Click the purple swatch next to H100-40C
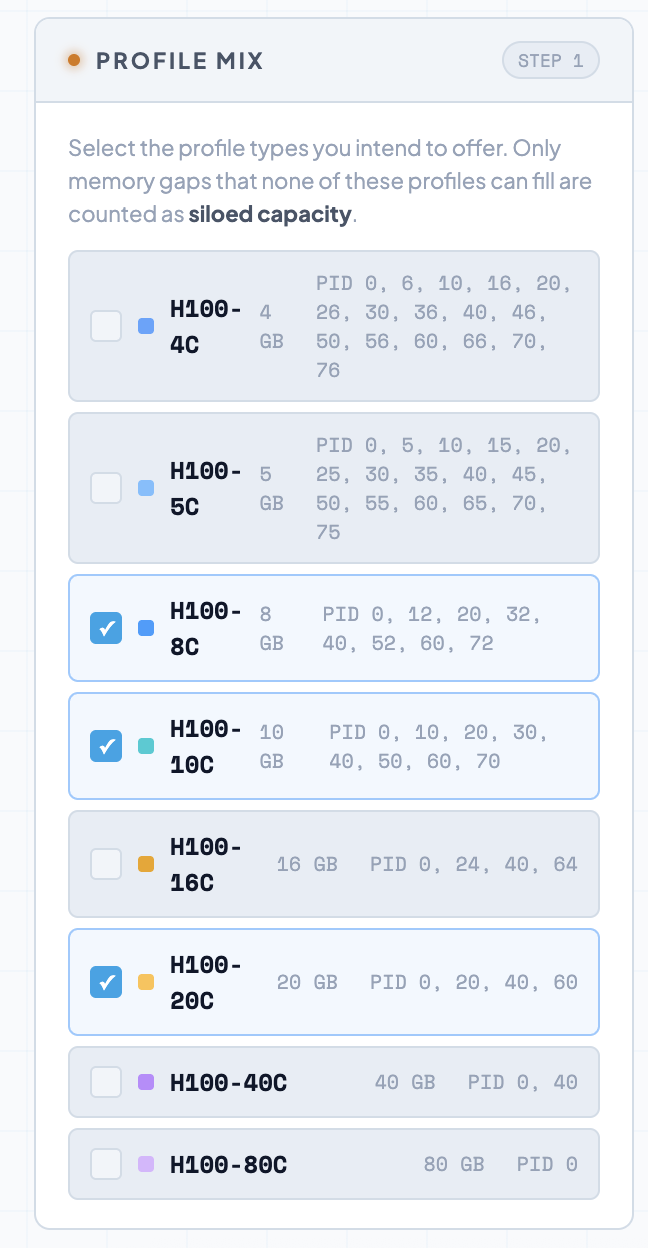The height and width of the screenshot is (1248, 648). point(145,1082)
